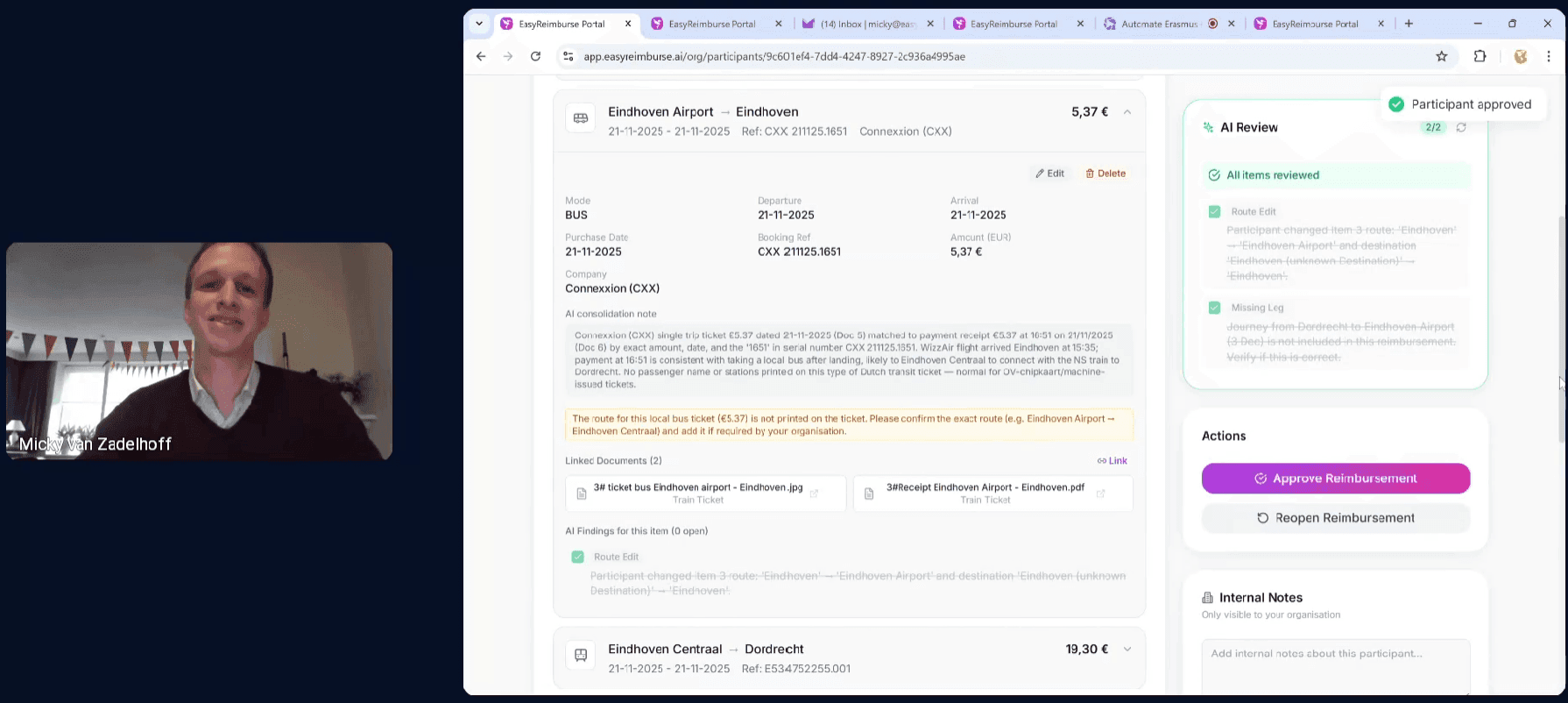
Task: Bookmark this page with star icon
Action: tap(1442, 56)
